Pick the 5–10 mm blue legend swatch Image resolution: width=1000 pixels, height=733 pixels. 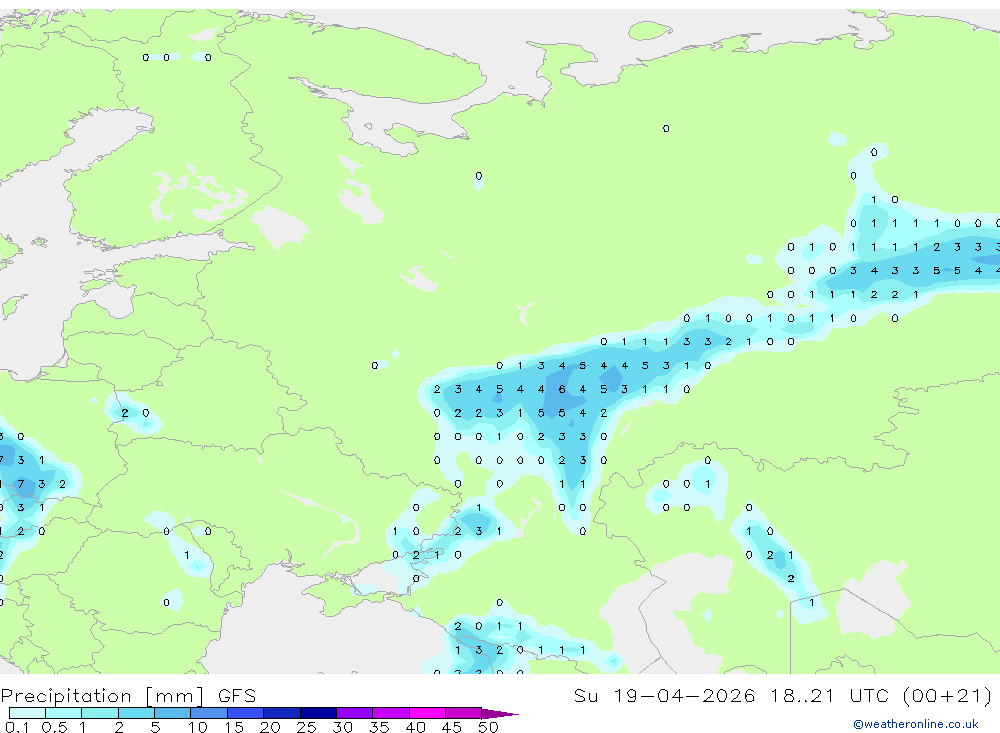click(x=172, y=713)
